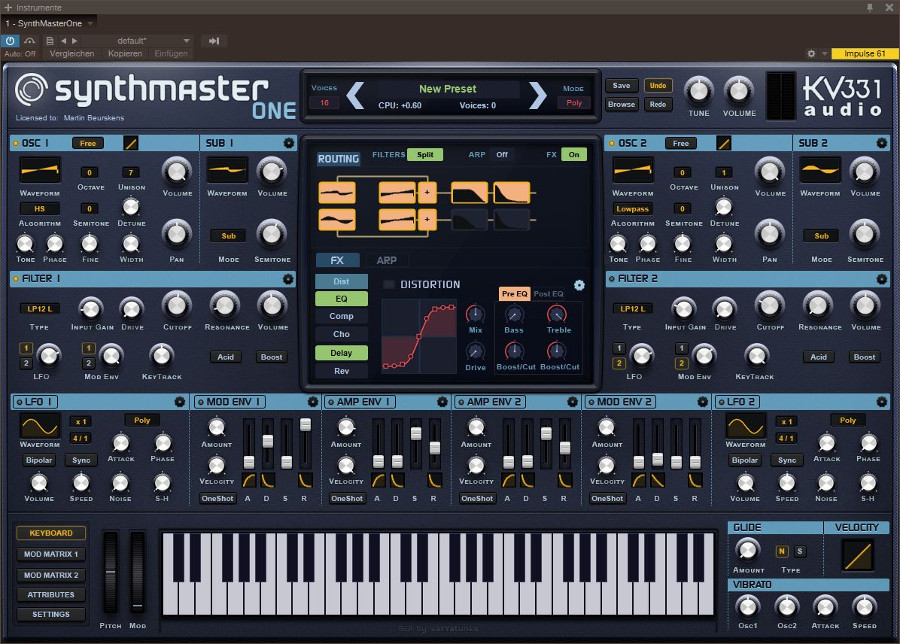Click the LFO 1 sine waveform display
The image size is (900, 644).
pyautogui.click(x=40, y=426)
